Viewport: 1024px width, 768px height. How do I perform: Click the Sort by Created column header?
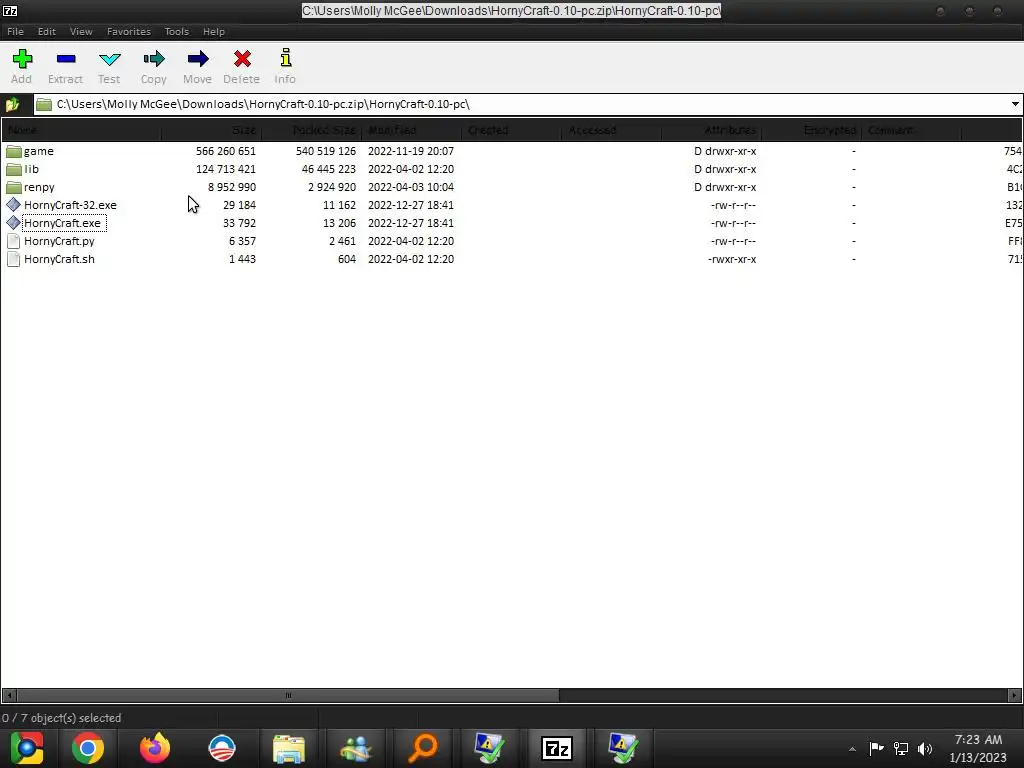pos(511,131)
